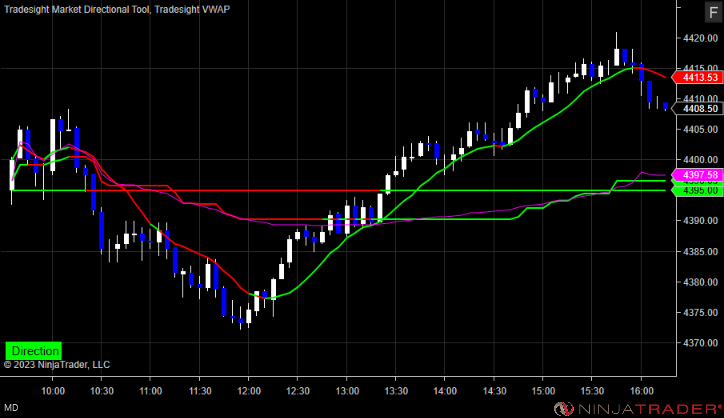
Task: Click the 13:30 time axis label
Action: 396,391
